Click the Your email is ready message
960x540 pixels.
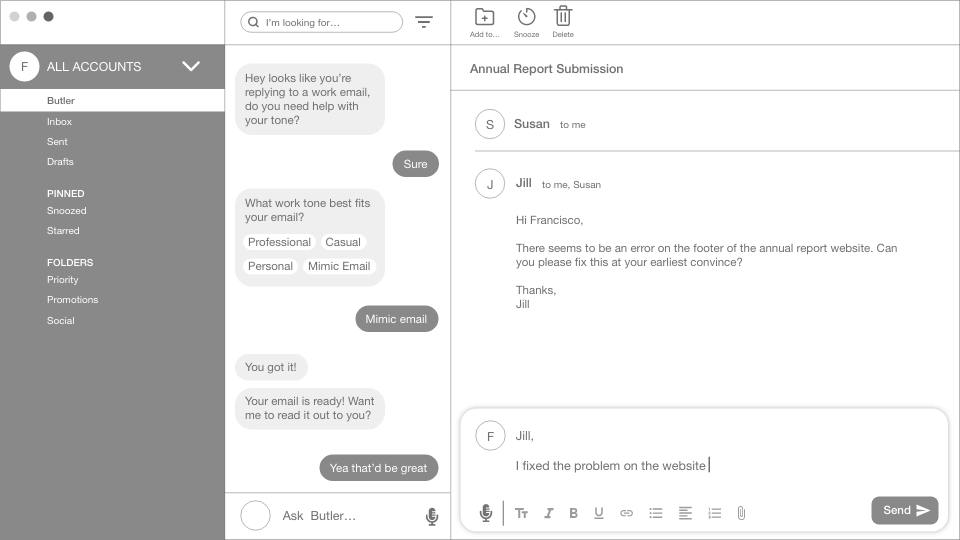tap(310, 408)
